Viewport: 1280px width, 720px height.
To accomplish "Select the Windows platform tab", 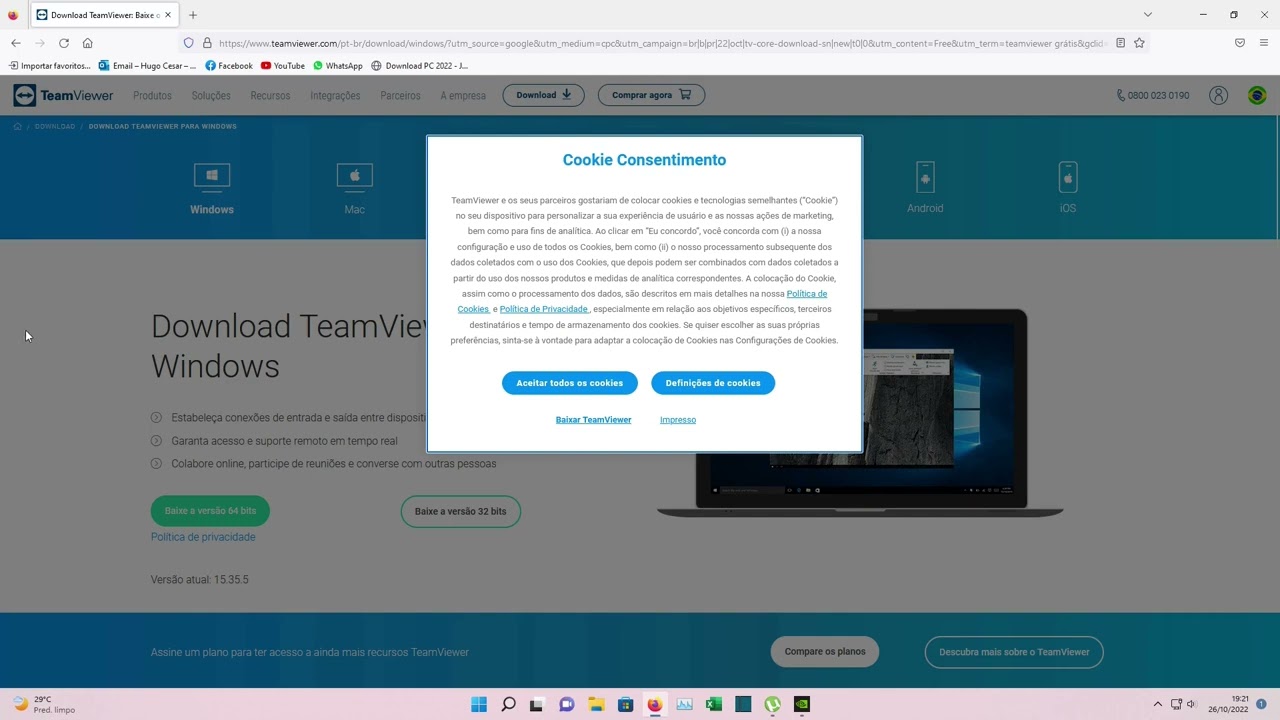I will [x=212, y=189].
